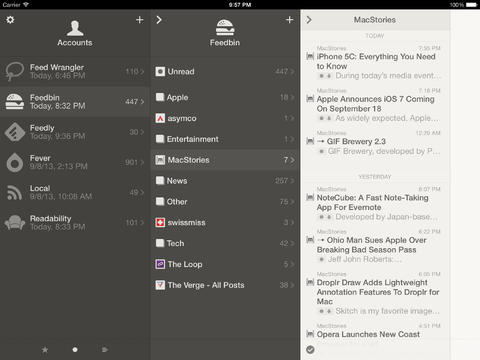Viewport: 480px width, 360px height.
Task: Collapse Feedbin panel with header chevron
Action: coord(159,20)
